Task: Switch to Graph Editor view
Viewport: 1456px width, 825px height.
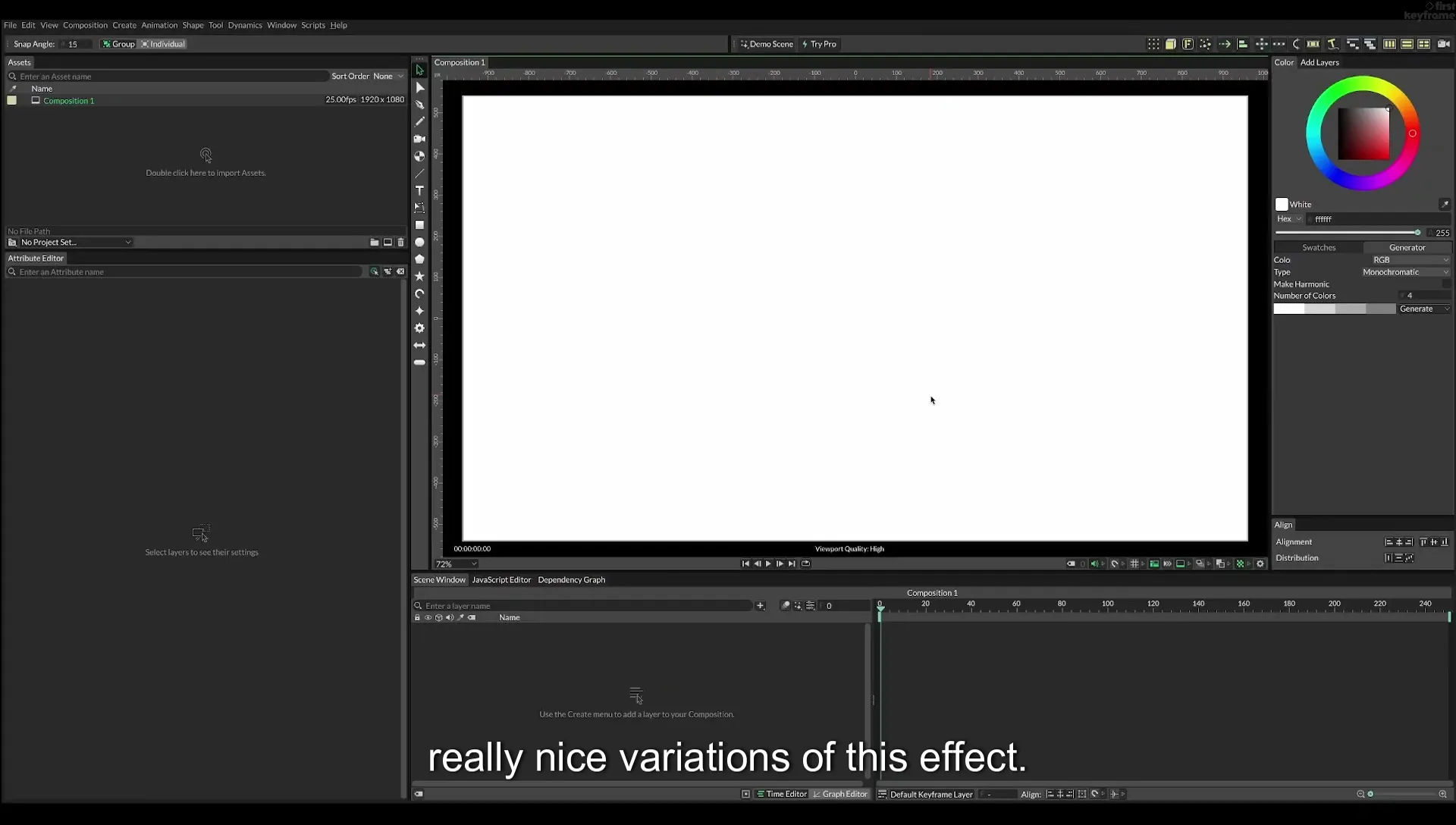Action: pos(840,795)
